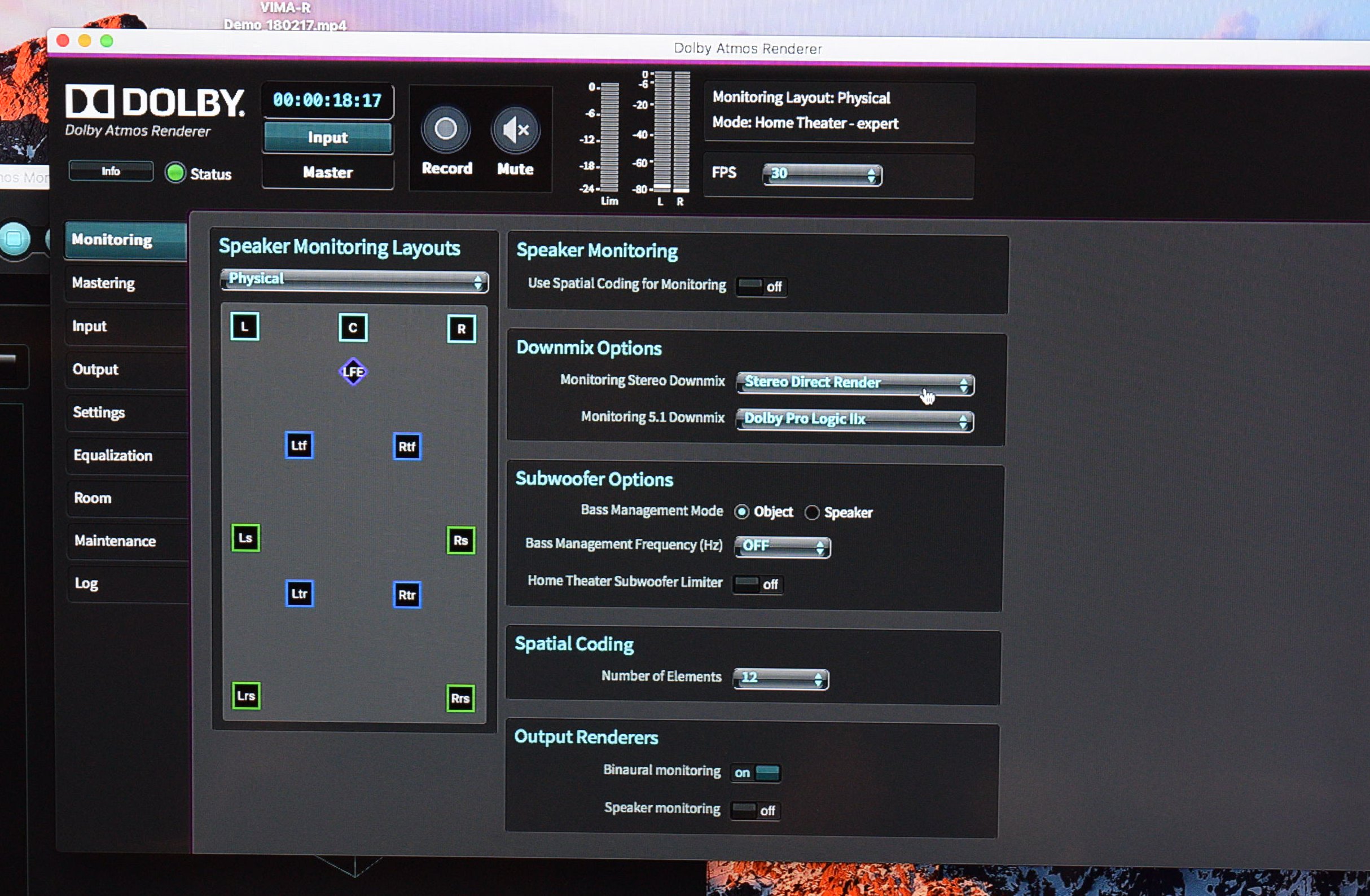This screenshot has height=896, width=1370.
Task: Open Number of Elements dropdown
Action: [x=780, y=678]
